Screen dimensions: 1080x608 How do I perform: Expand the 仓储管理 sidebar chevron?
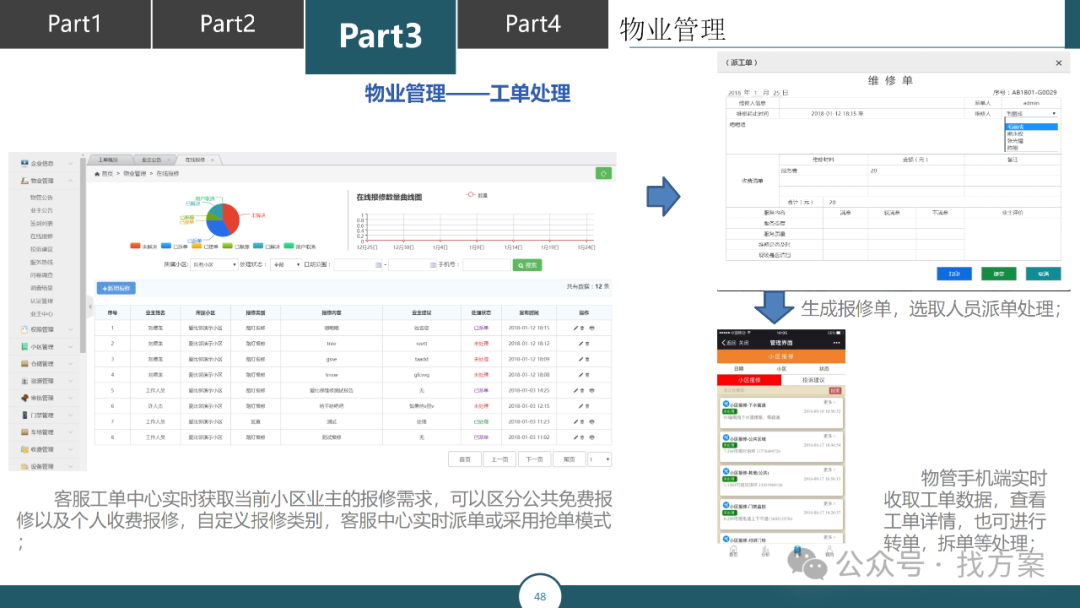click(71, 364)
